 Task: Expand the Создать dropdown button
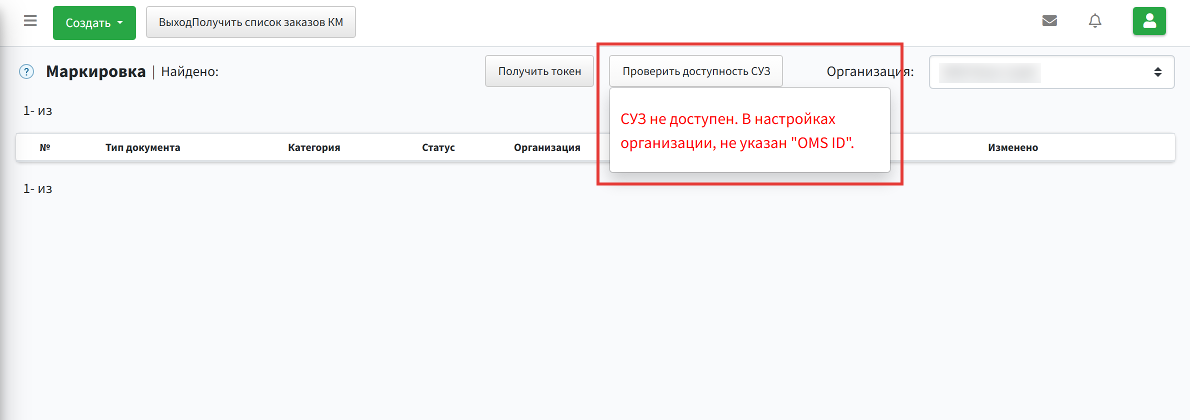coord(94,23)
